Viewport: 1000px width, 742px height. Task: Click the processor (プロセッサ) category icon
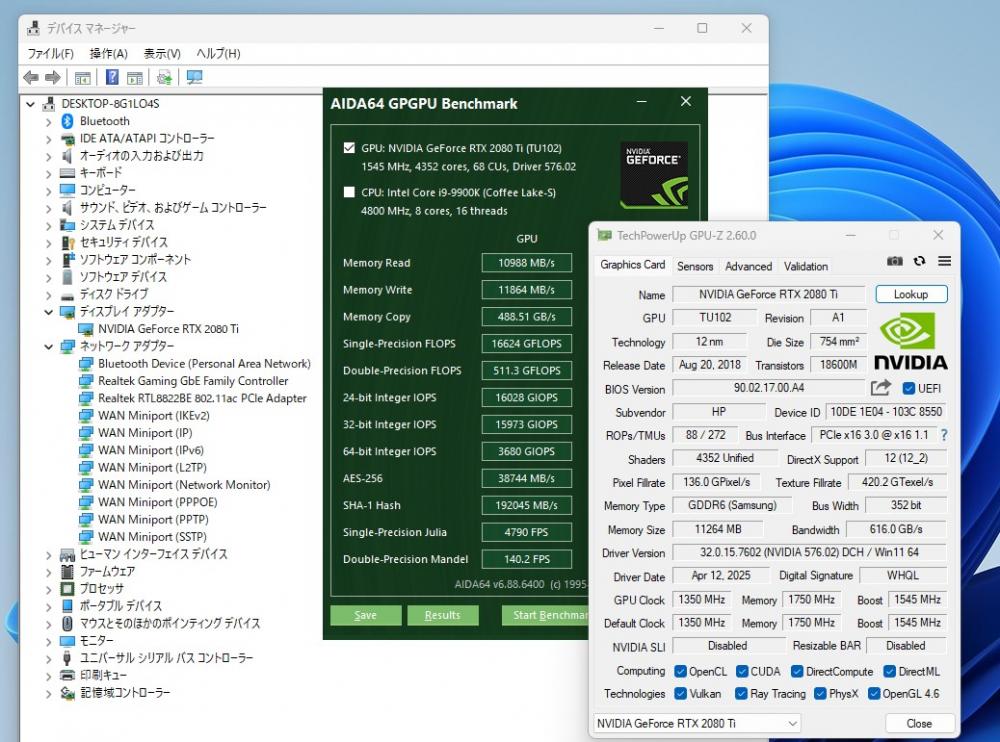[x=68, y=588]
